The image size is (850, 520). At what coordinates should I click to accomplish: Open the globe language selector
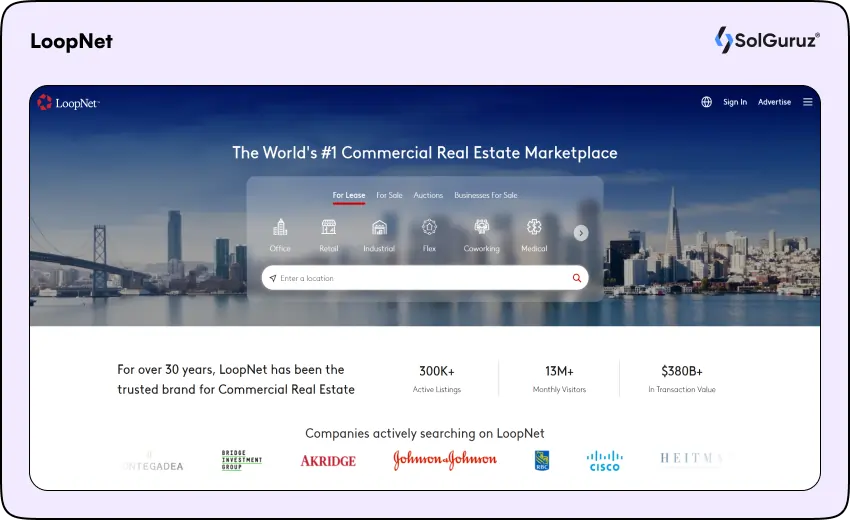pyautogui.click(x=706, y=102)
